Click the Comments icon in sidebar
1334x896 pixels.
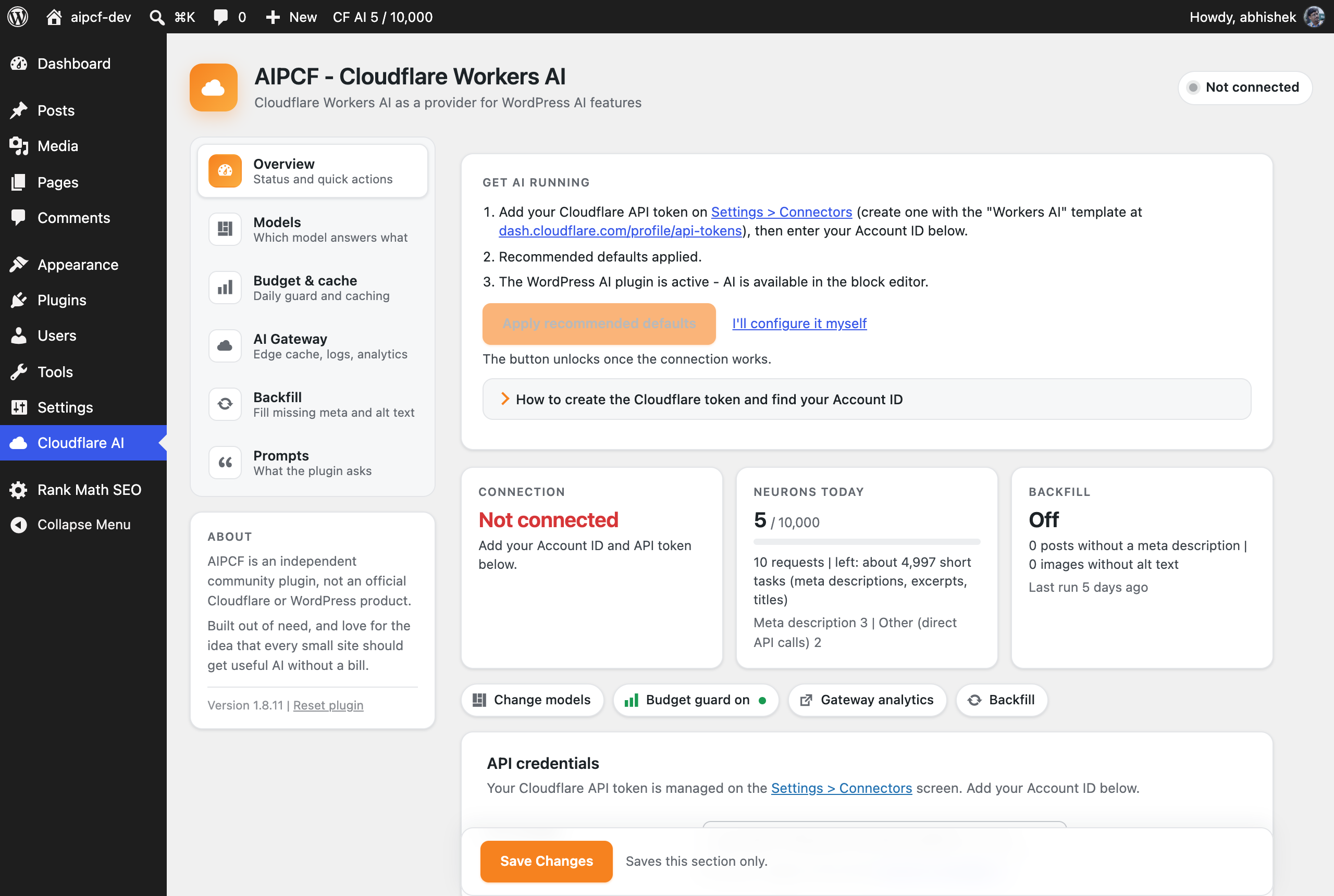tap(19, 218)
